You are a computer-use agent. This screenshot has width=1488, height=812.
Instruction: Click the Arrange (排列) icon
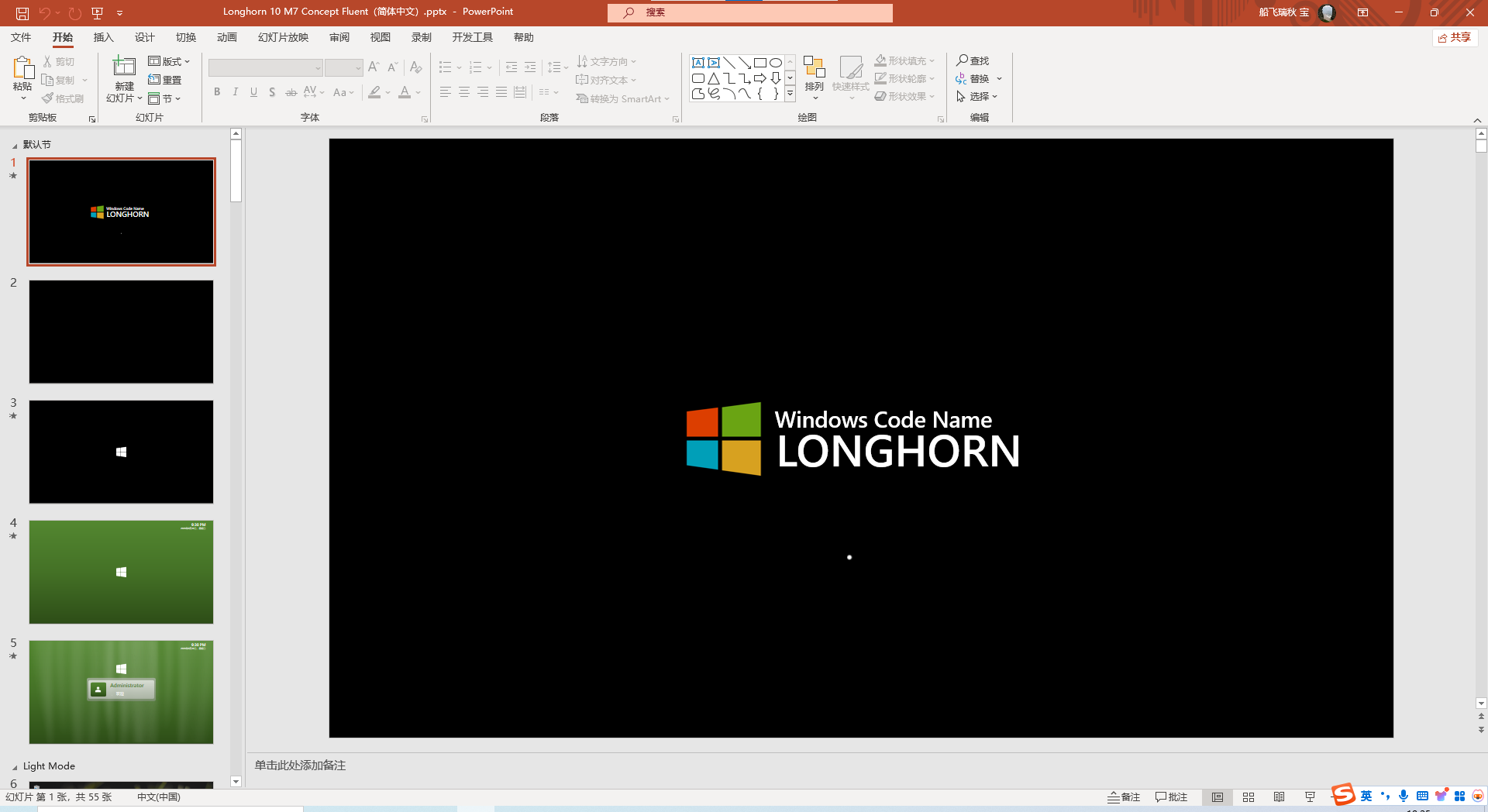coord(814,67)
